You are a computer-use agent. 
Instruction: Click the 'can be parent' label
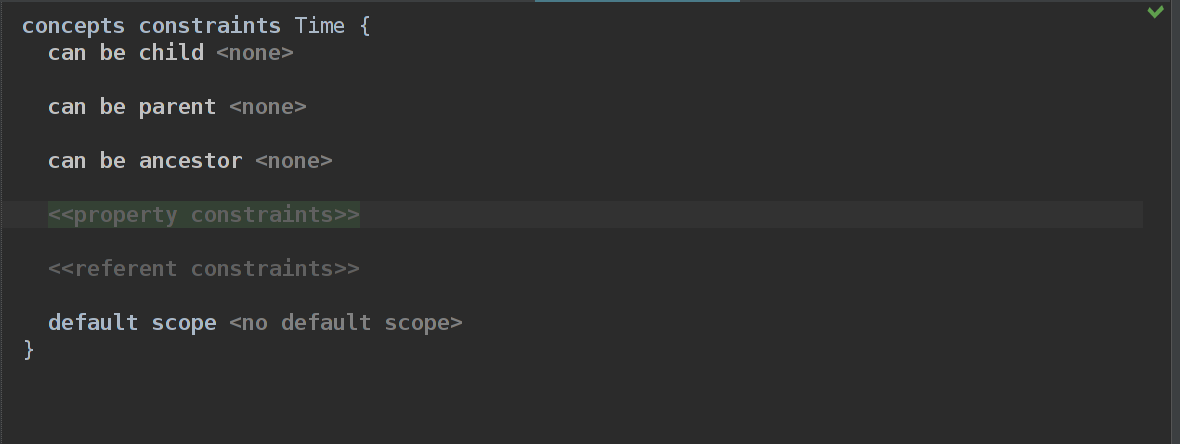132,107
